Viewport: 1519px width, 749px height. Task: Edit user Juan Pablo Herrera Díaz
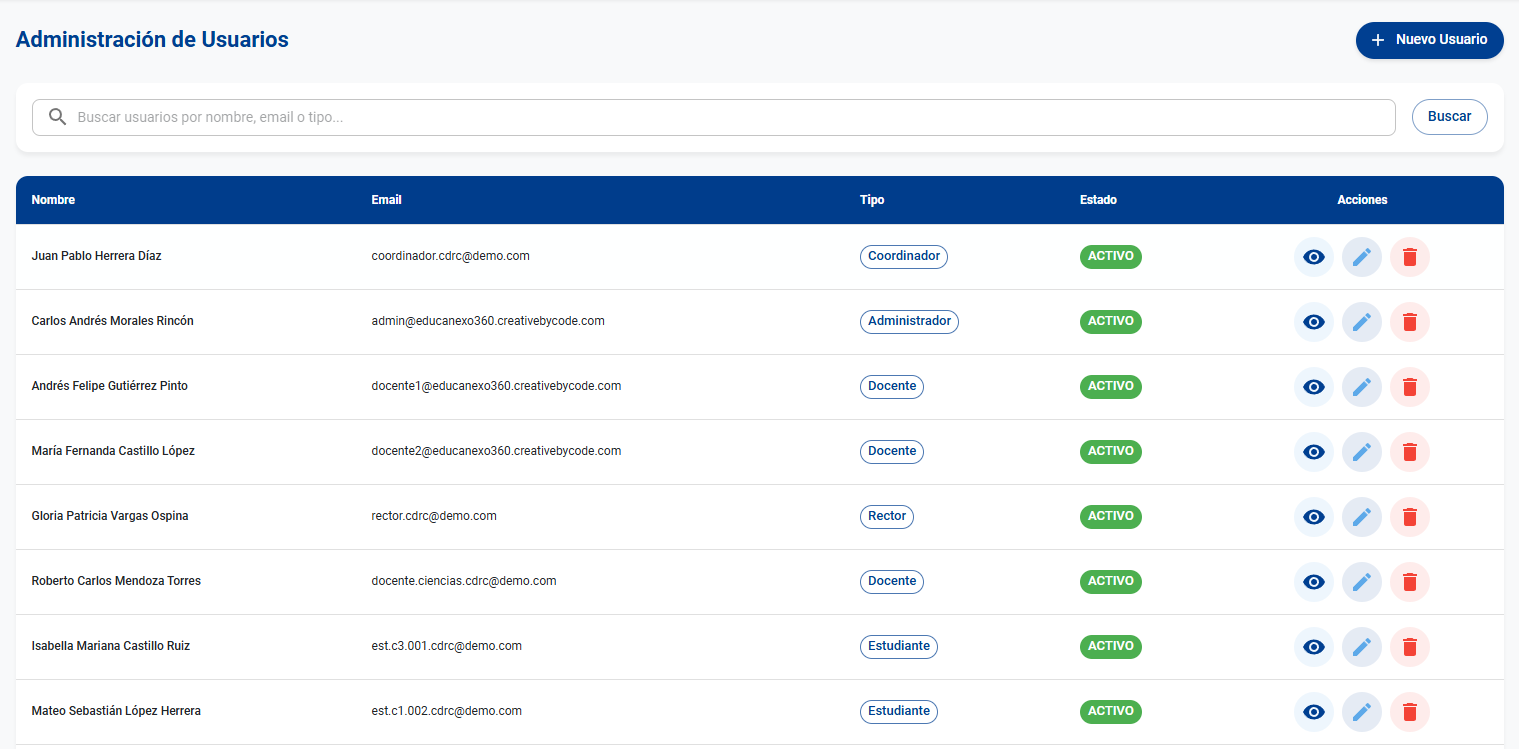(1362, 257)
